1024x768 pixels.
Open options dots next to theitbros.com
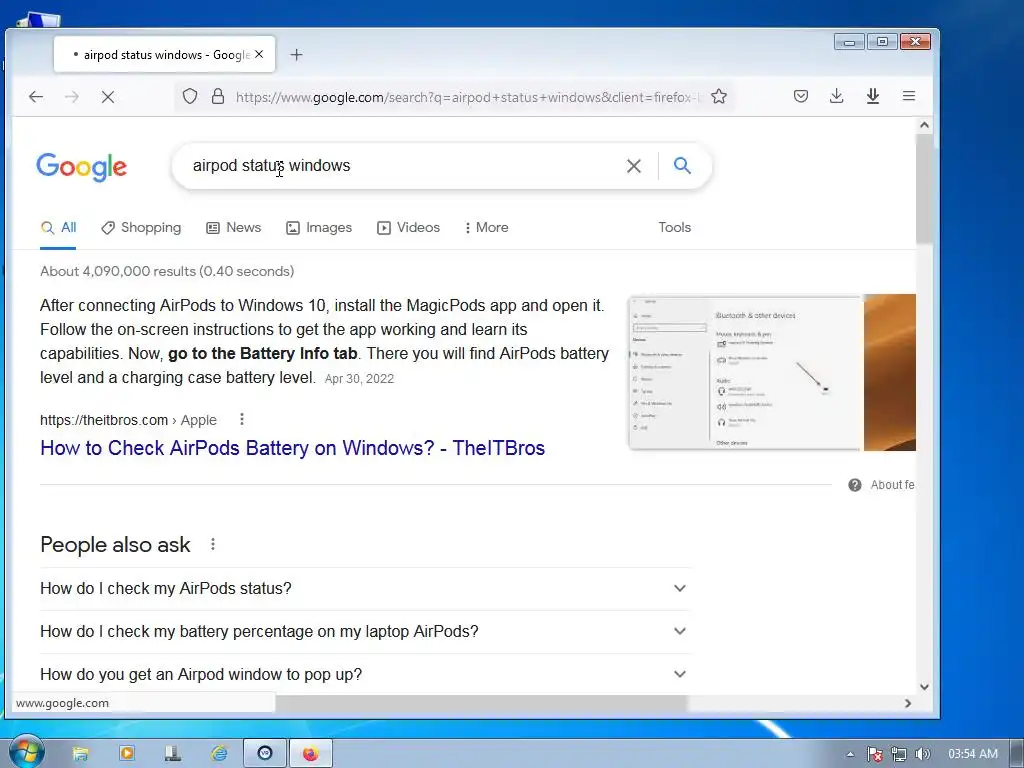click(242, 419)
